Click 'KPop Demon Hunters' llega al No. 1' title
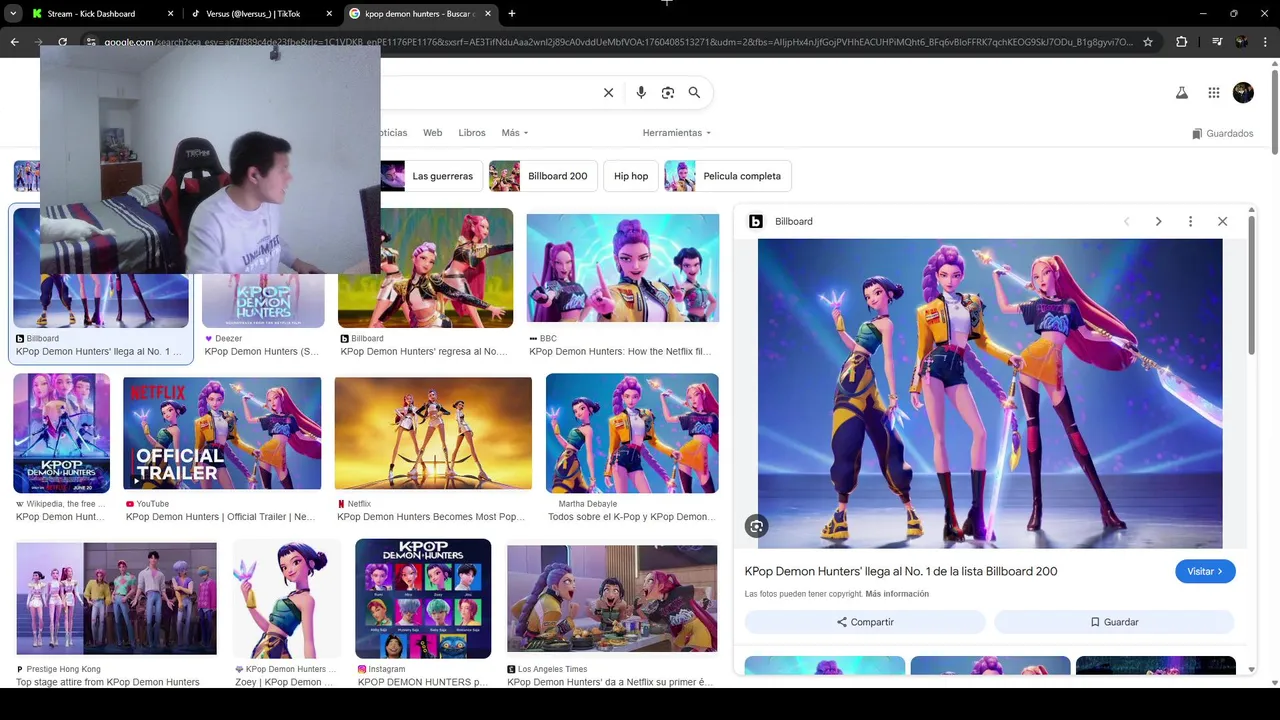The height and width of the screenshot is (720, 1280). pos(99,352)
